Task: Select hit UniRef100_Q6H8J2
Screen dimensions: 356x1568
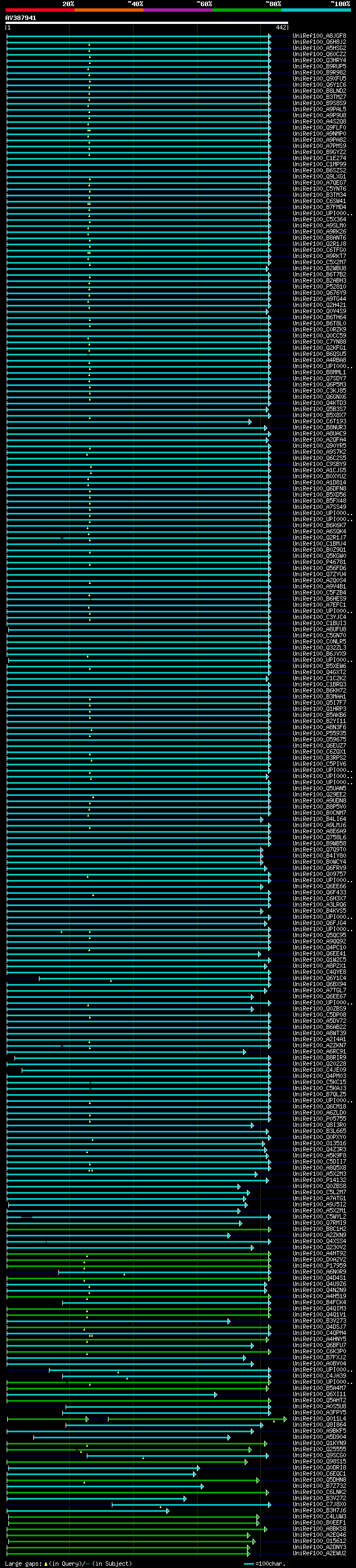Action: [319, 42]
